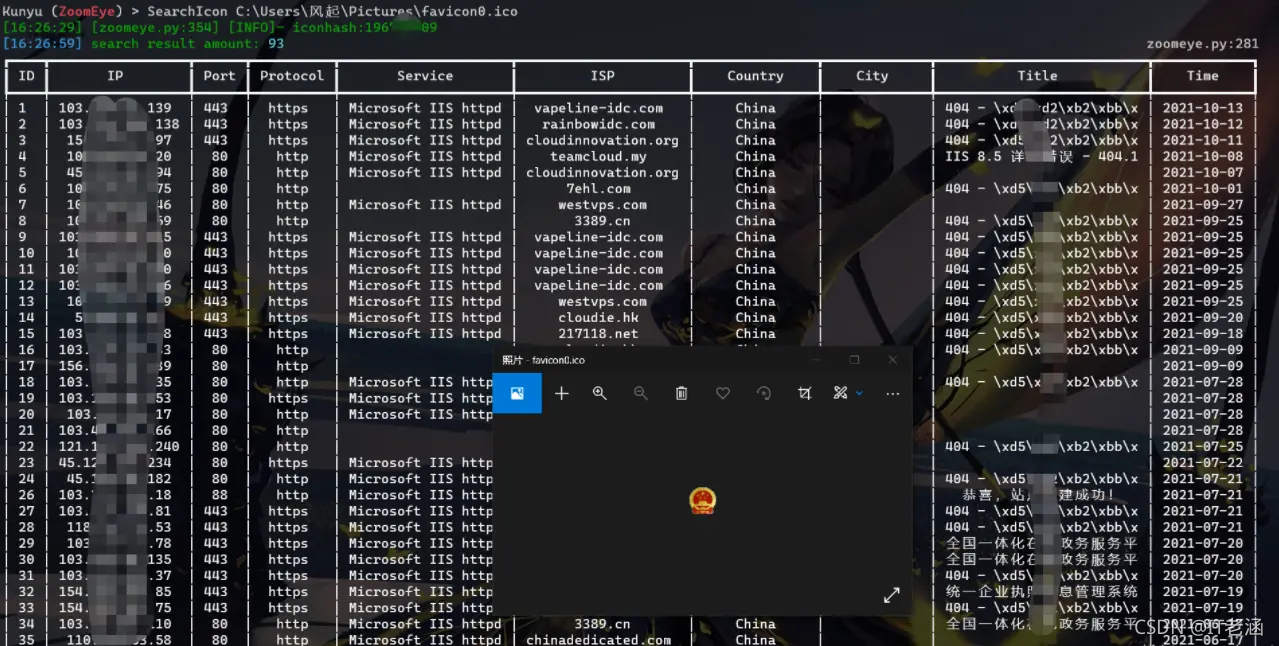Click the plus add-to icon in Photos
The height and width of the screenshot is (646, 1279).
562,394
